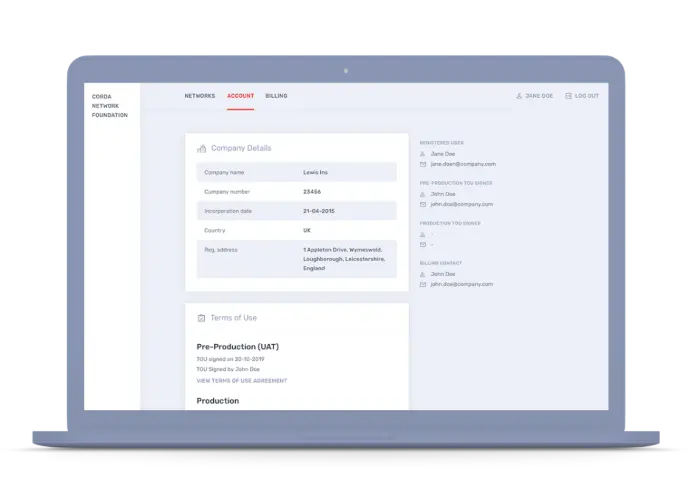
Task: Click the jane.doen@company.com email address
Action: (463, 164)
